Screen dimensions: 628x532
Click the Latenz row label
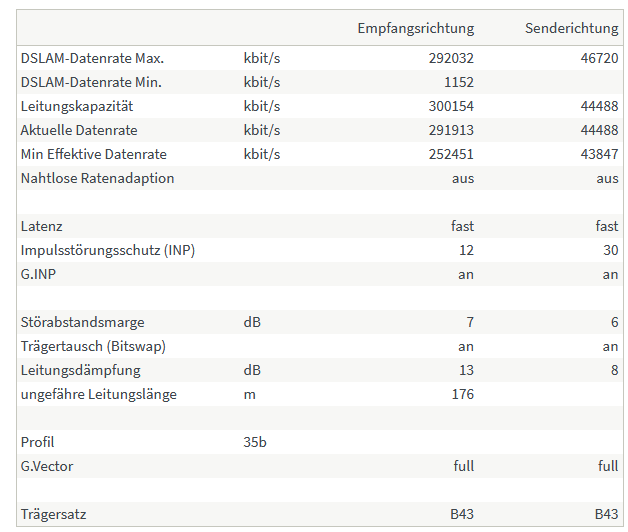pos(41,227)
